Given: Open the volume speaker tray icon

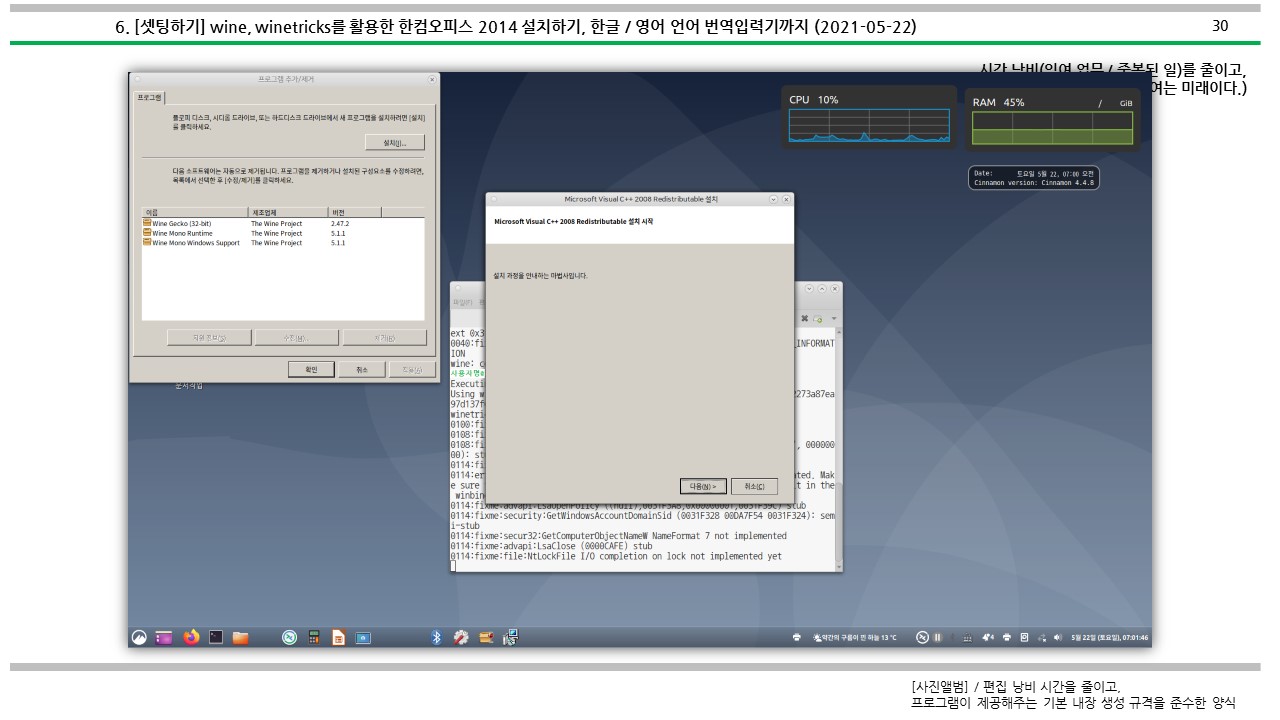Looking at the screenshot, I should tap(1057, 637).
